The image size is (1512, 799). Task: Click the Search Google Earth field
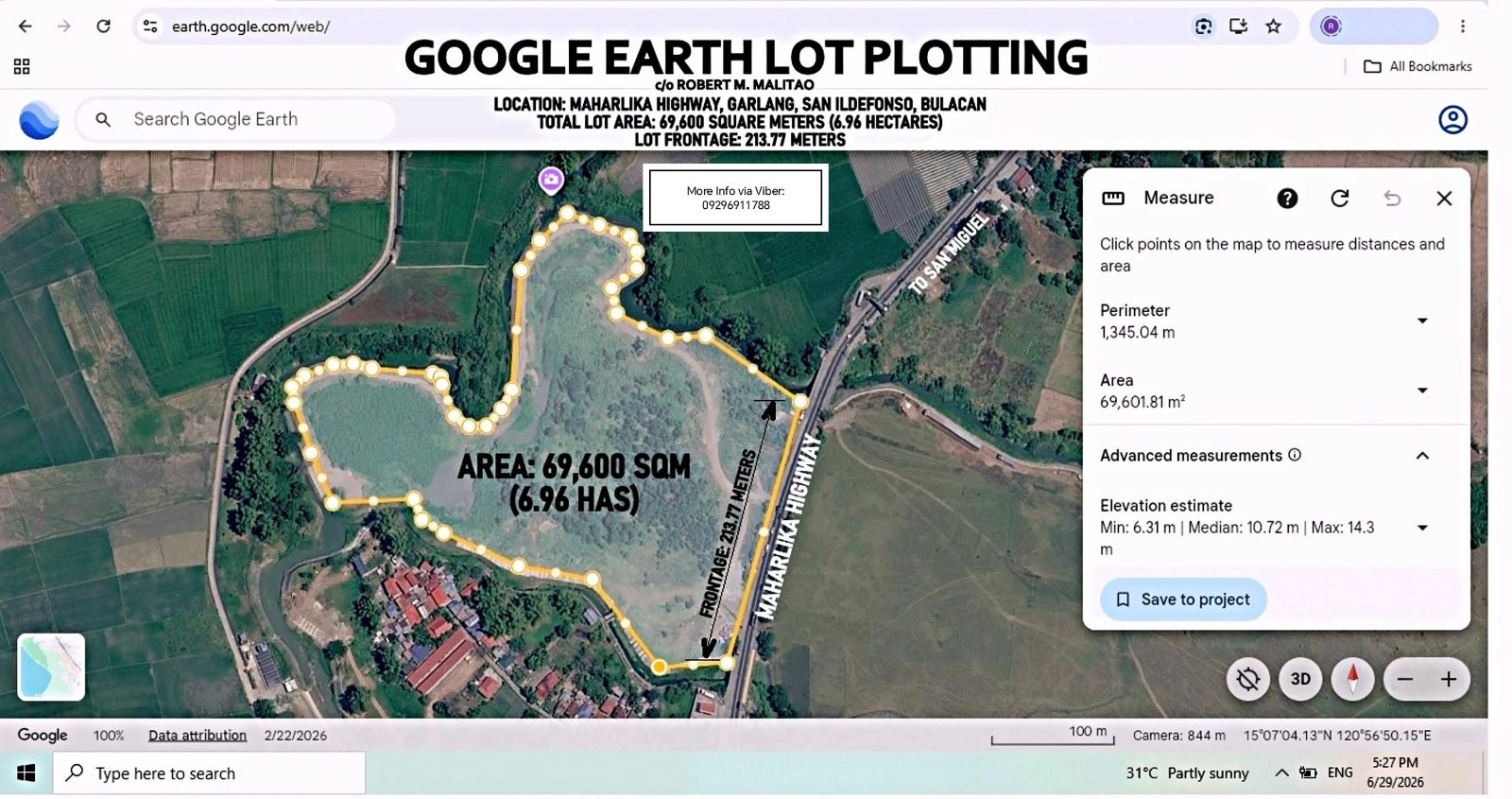click(235, 120)
